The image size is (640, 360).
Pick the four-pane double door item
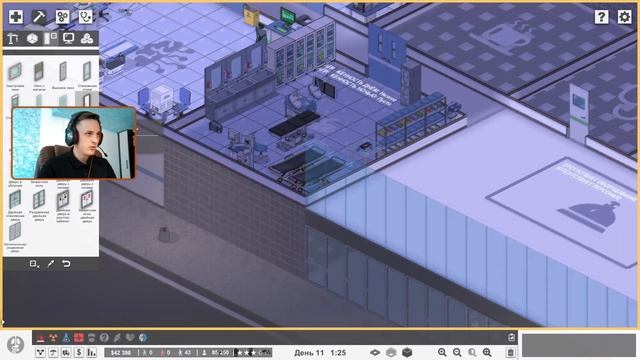tap(39, 200)
